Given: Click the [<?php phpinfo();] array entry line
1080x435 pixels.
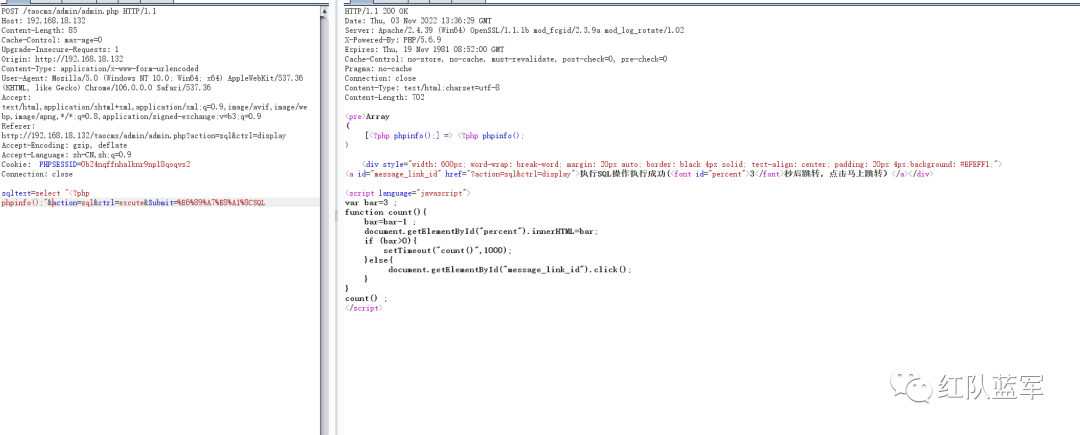Looking at the screenshot, I should [x=445, y=136].
